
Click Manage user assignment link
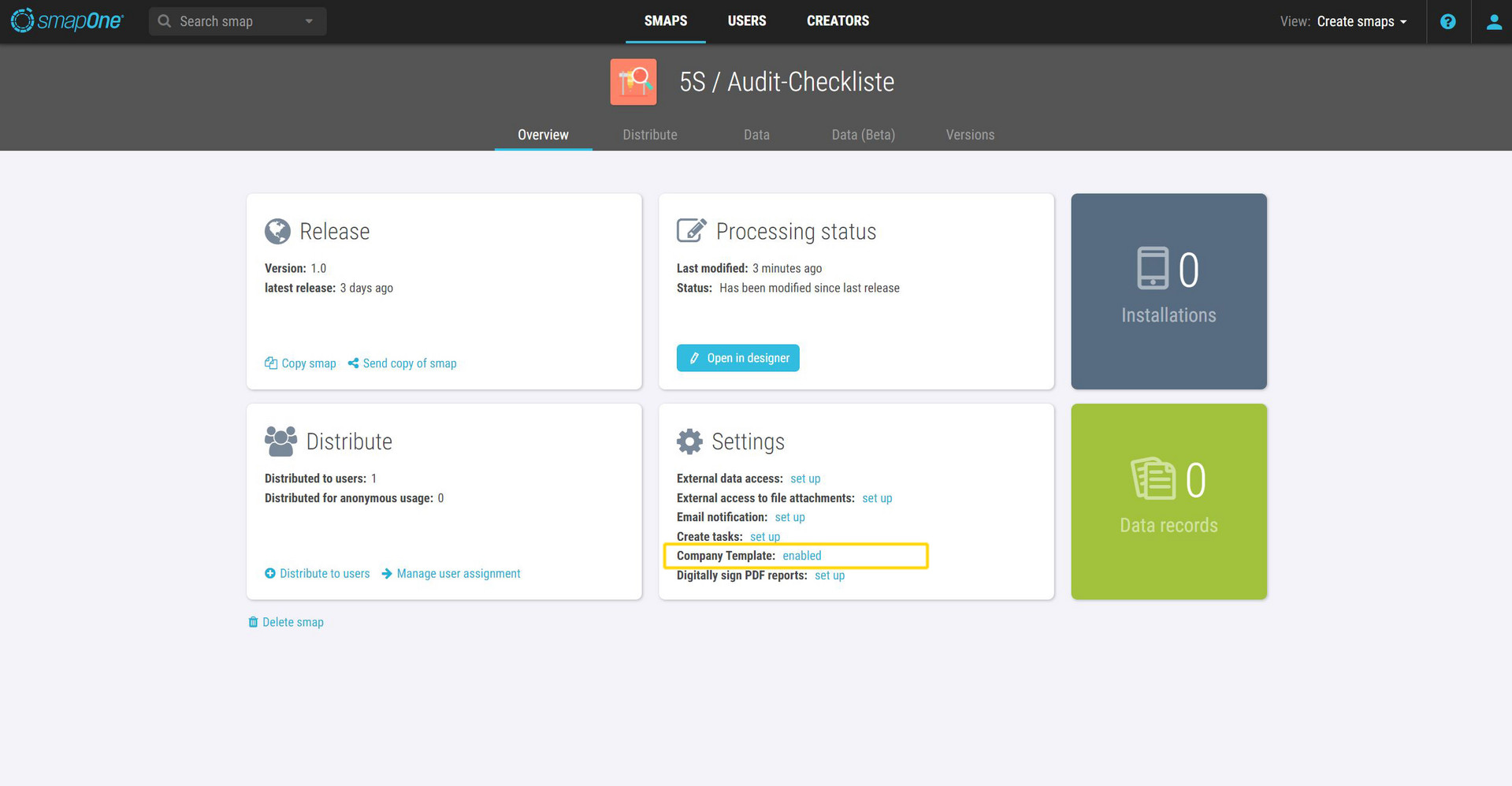click(459, 573)
